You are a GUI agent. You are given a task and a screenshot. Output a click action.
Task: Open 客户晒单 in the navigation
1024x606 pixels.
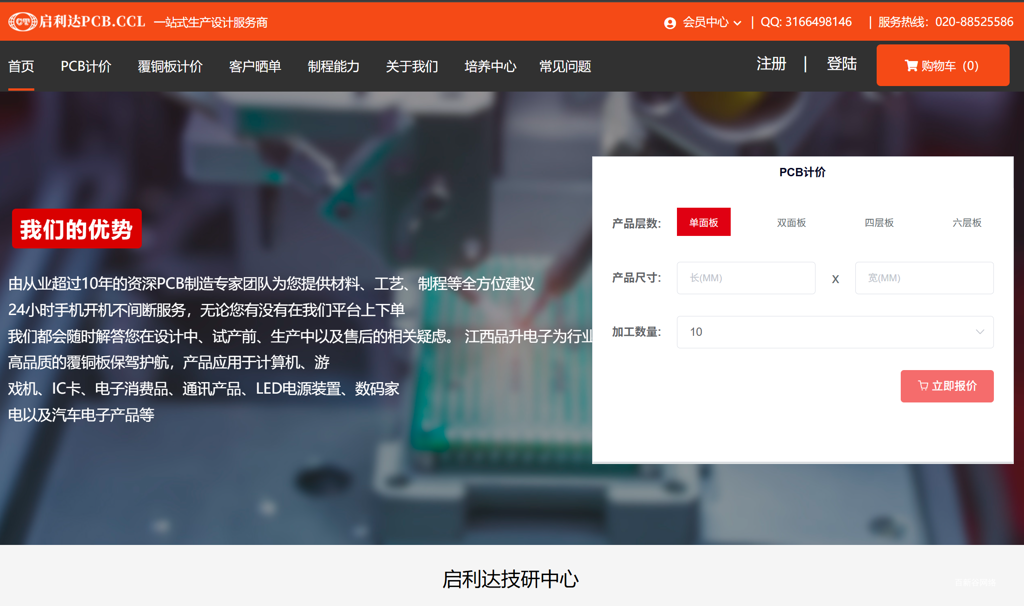pyautogui.click(x=255, y=66)
